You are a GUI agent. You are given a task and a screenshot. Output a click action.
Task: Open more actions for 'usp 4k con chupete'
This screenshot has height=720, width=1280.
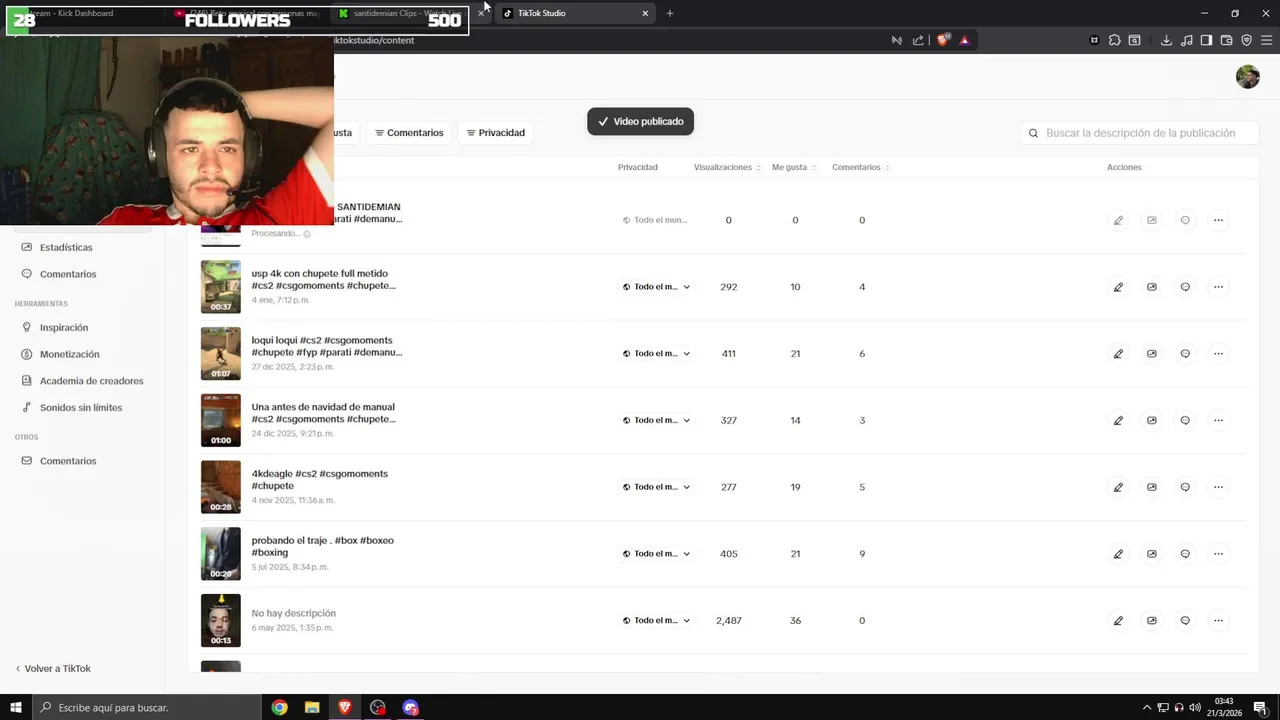[x=1218, y=287]
